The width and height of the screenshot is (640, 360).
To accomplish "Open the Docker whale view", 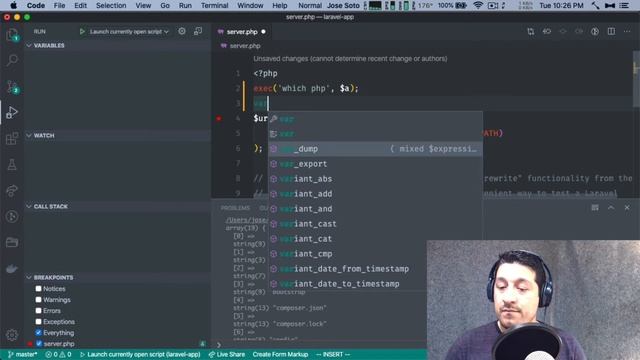I will pos(12,269).
